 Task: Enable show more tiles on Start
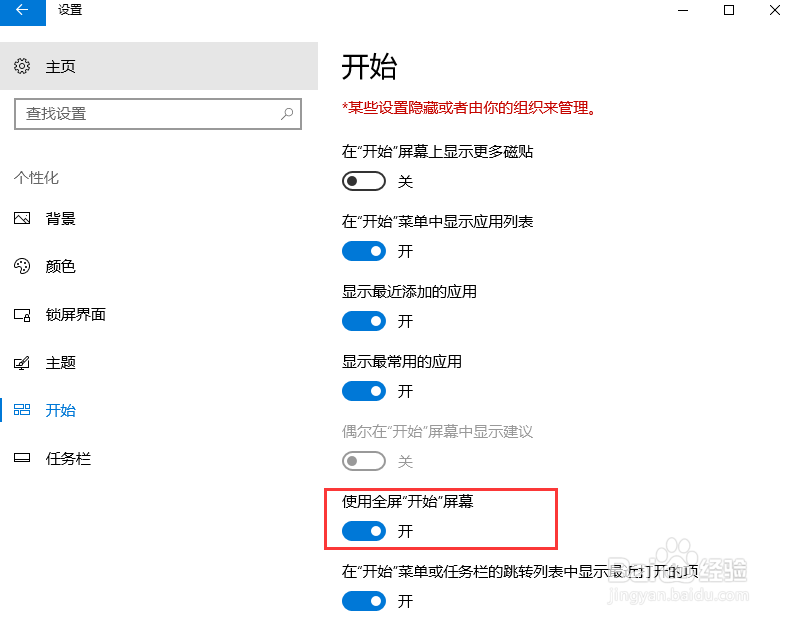click(x=363, y=182)
